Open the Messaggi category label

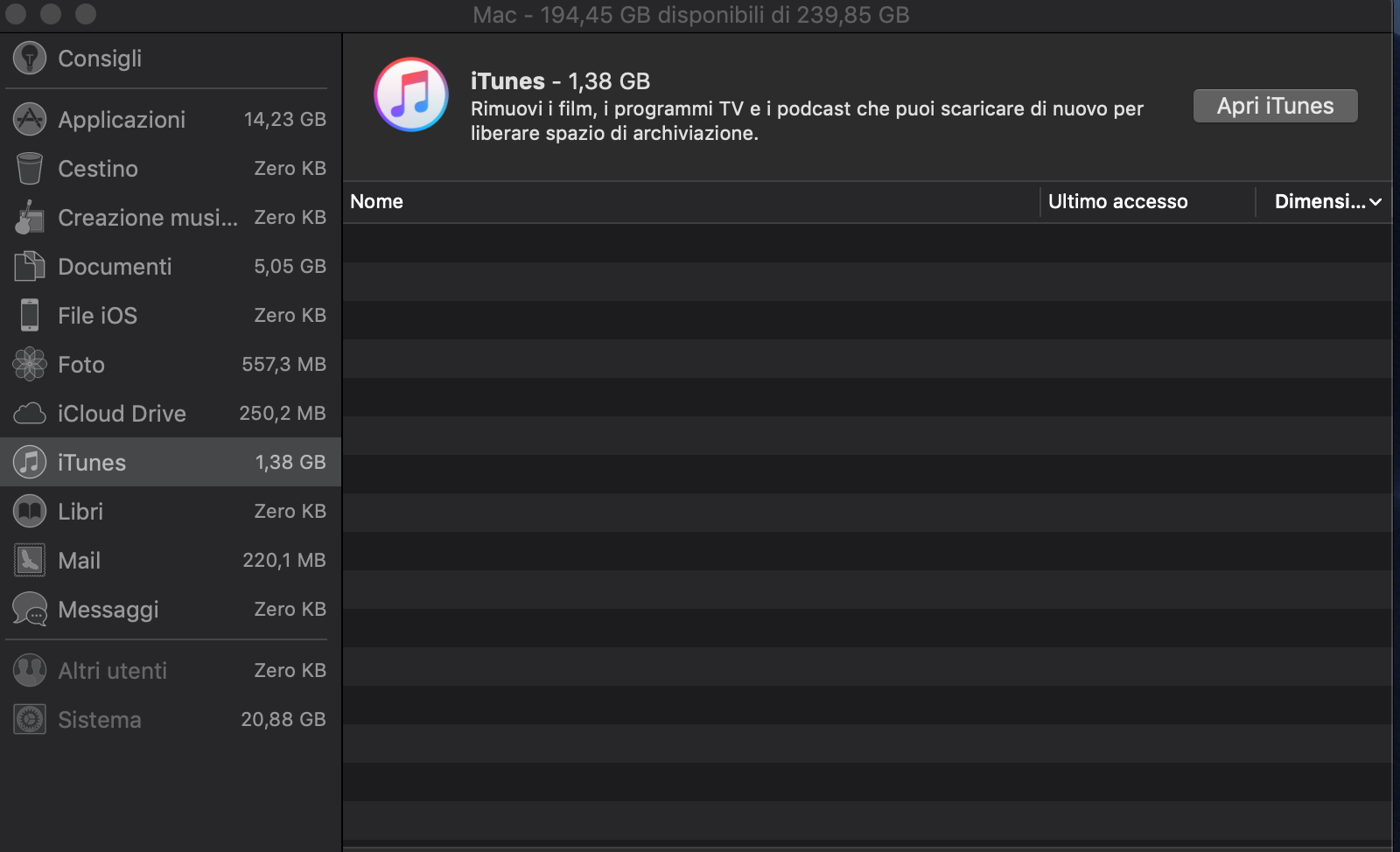coord(108,610)
